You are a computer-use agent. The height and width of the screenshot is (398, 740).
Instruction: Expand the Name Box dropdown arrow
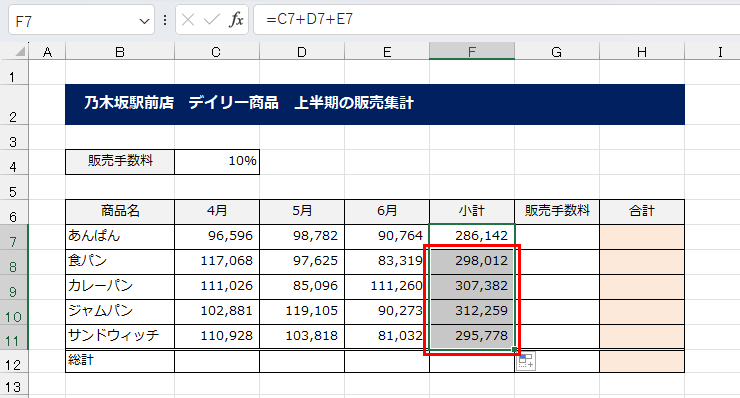[144, 21]
